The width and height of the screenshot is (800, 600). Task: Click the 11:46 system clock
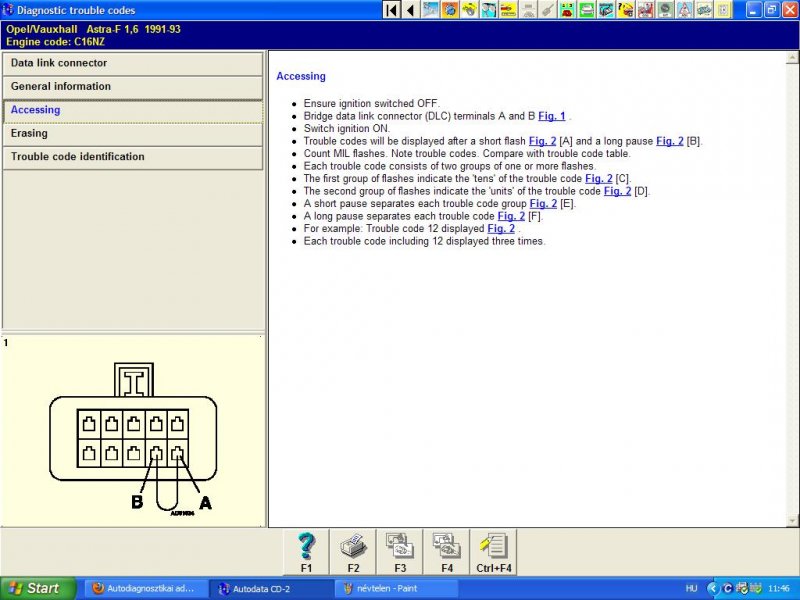point(779,589)
